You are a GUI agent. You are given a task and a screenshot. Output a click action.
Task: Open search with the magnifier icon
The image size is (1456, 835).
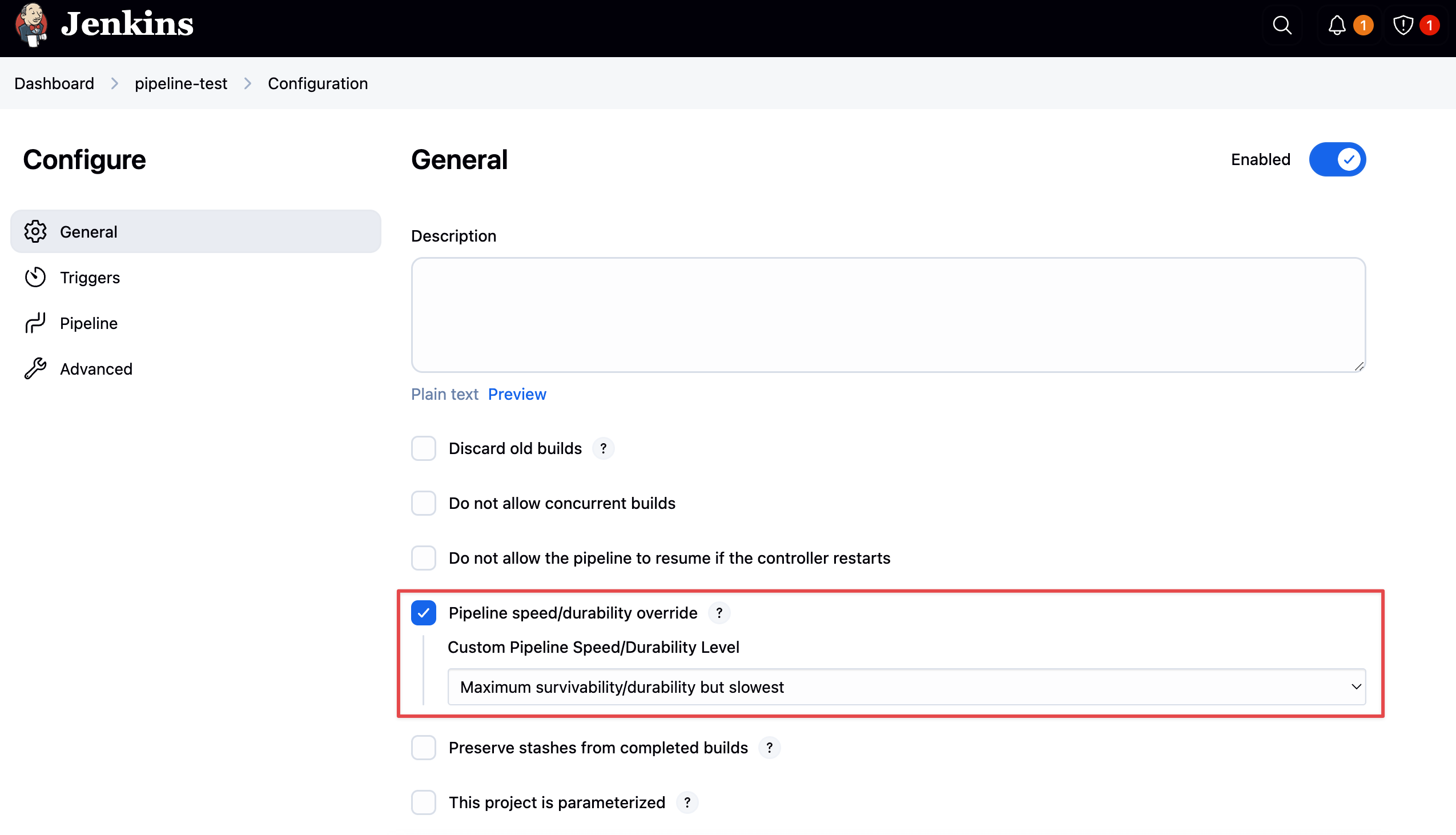point(1282,25)
